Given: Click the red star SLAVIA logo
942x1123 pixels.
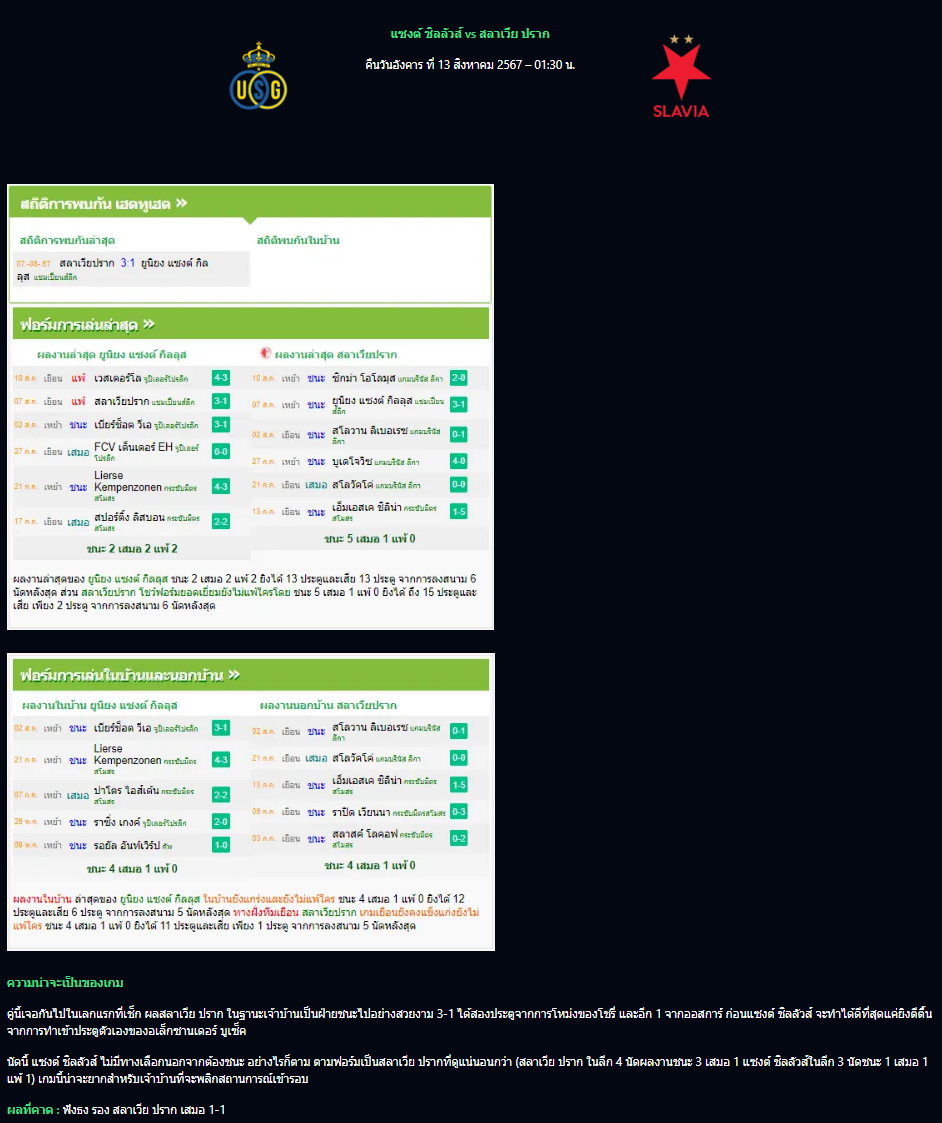Looking at the screenshot, I should pyautogui.click(x=681, y=77).
